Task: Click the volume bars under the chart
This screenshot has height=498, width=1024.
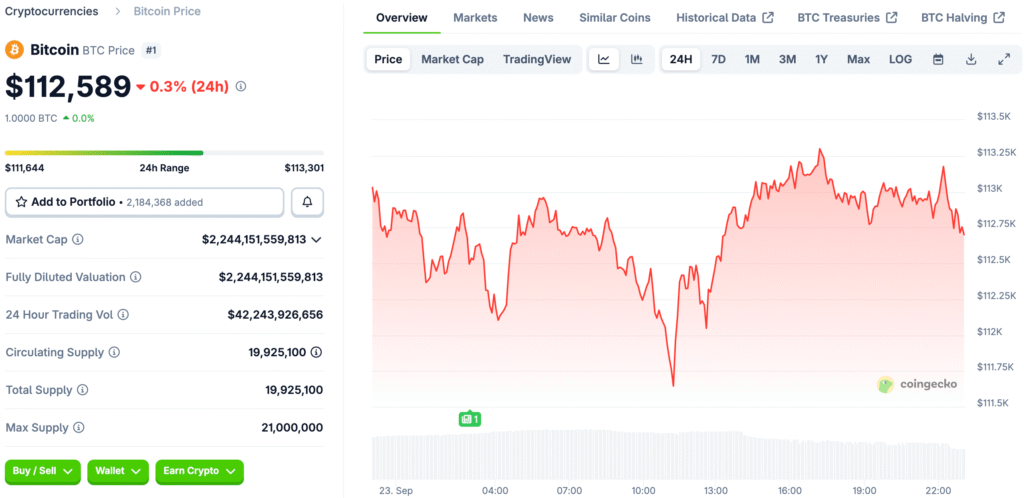Action: [667, 456]
